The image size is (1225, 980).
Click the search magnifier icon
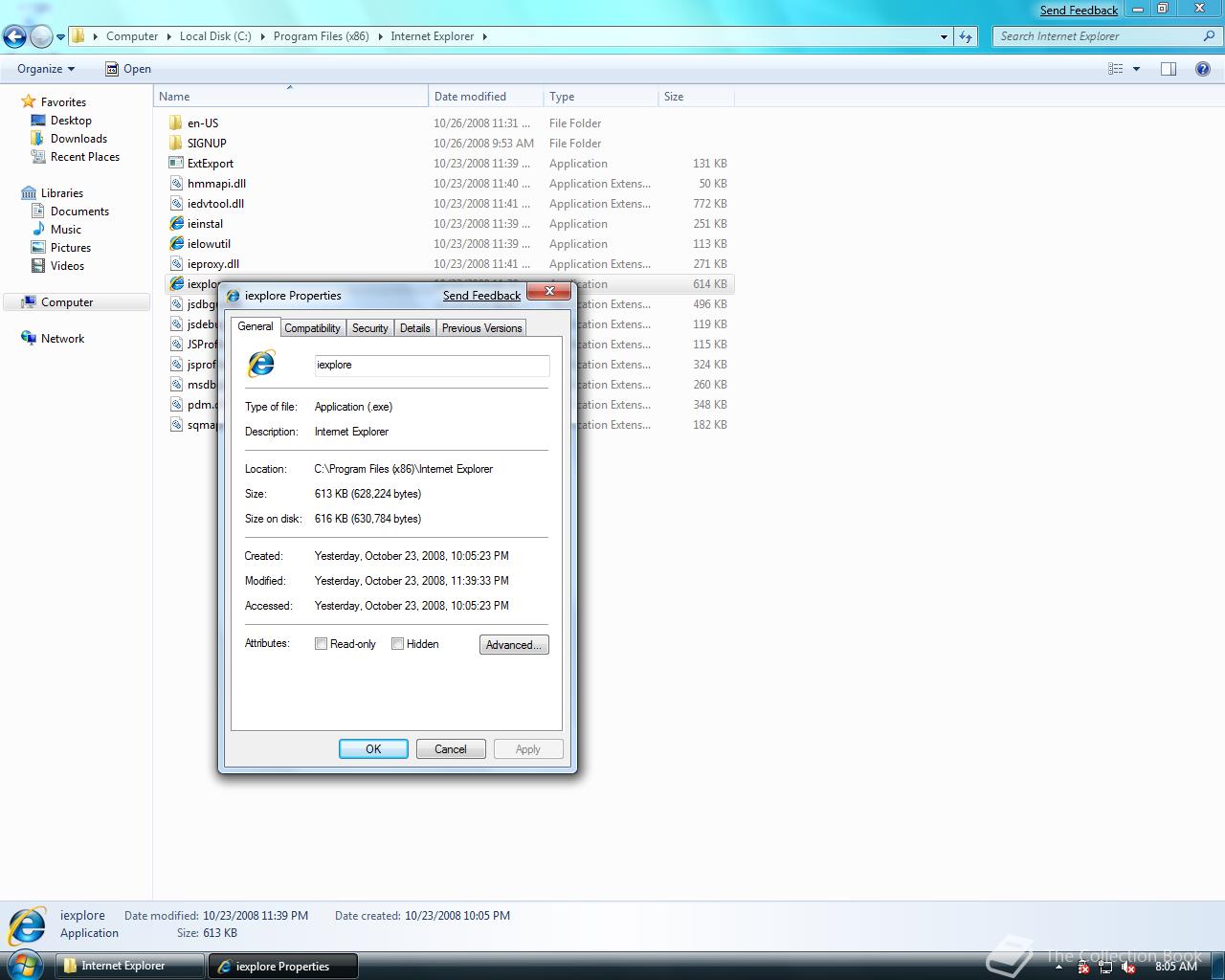click(x=1209, y=36)
